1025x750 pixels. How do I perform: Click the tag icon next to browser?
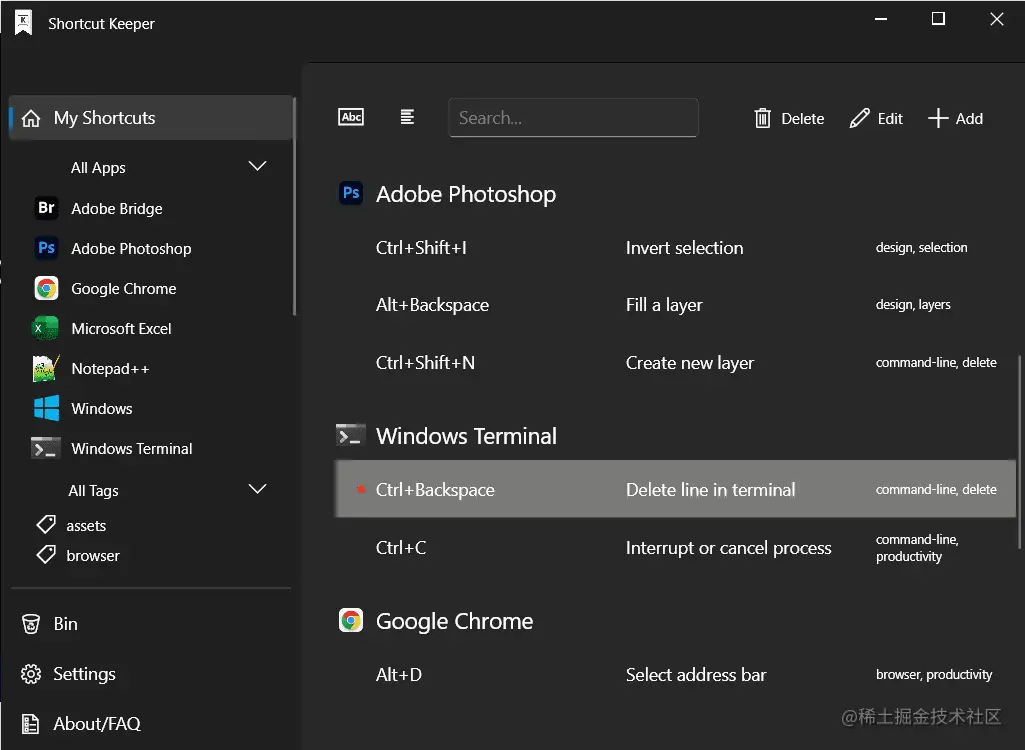[46, 554]
